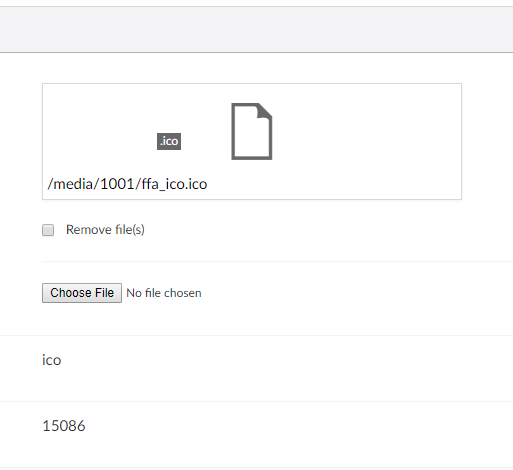
Task: Click the gray header bar at the top
Action: (256, 29)
